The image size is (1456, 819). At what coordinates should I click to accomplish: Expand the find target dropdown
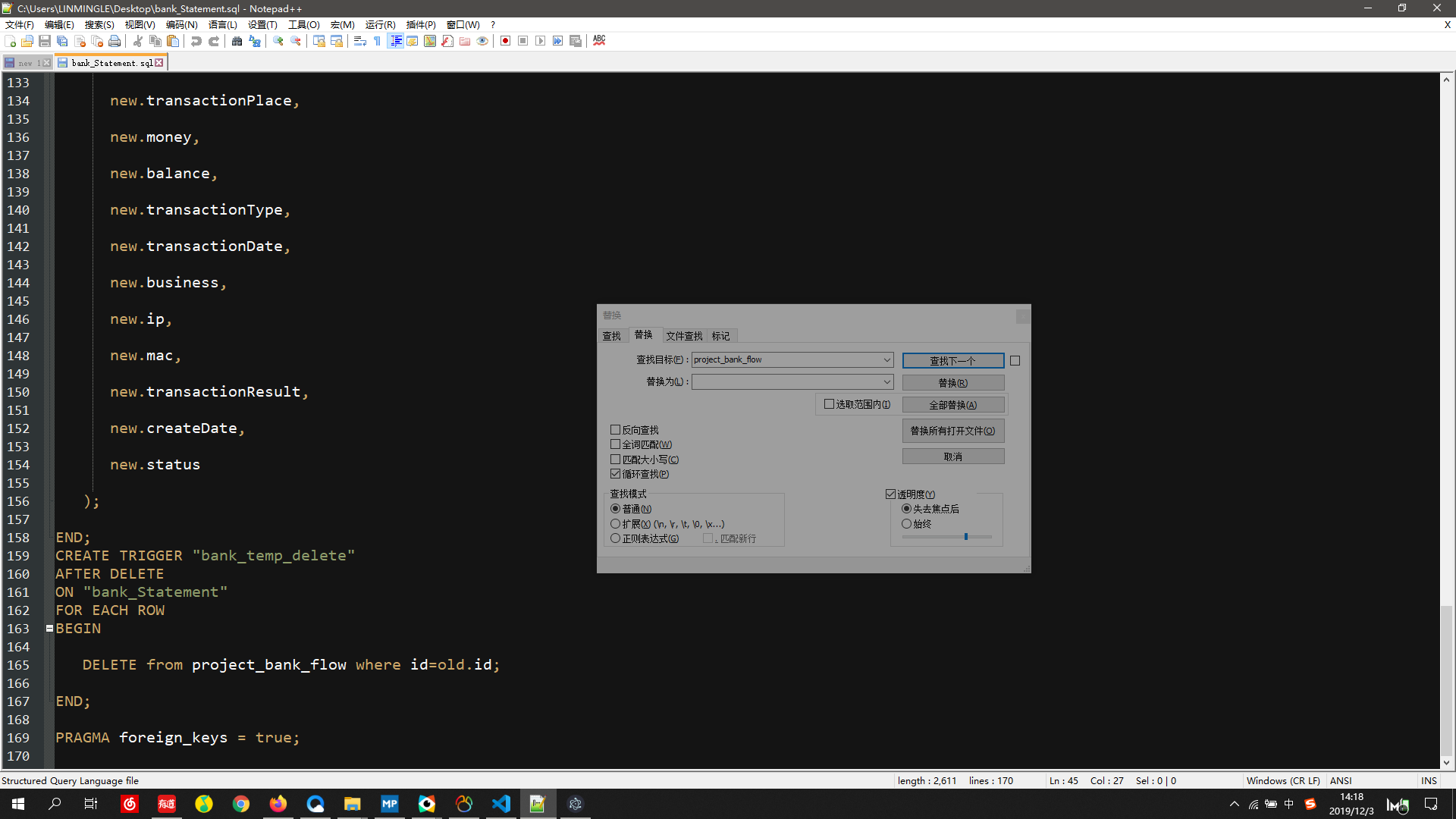[886, 360]
